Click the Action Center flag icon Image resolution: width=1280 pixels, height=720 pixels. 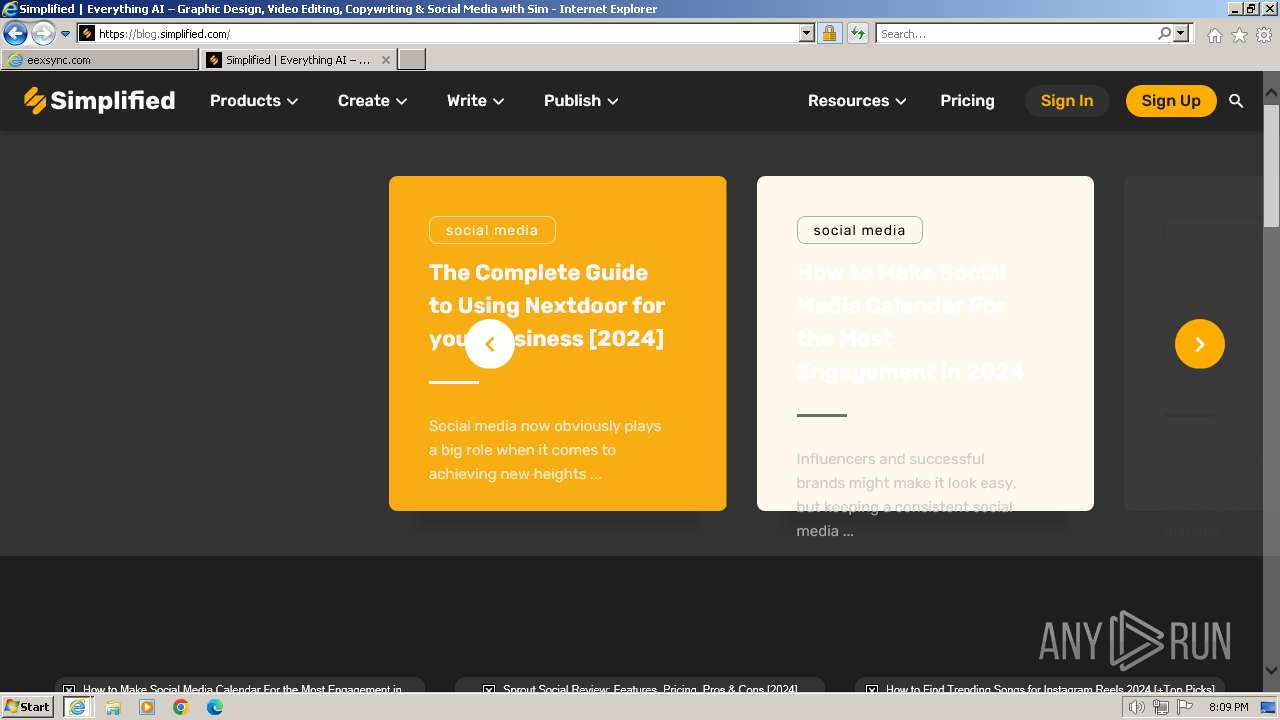pos(1185,707)
